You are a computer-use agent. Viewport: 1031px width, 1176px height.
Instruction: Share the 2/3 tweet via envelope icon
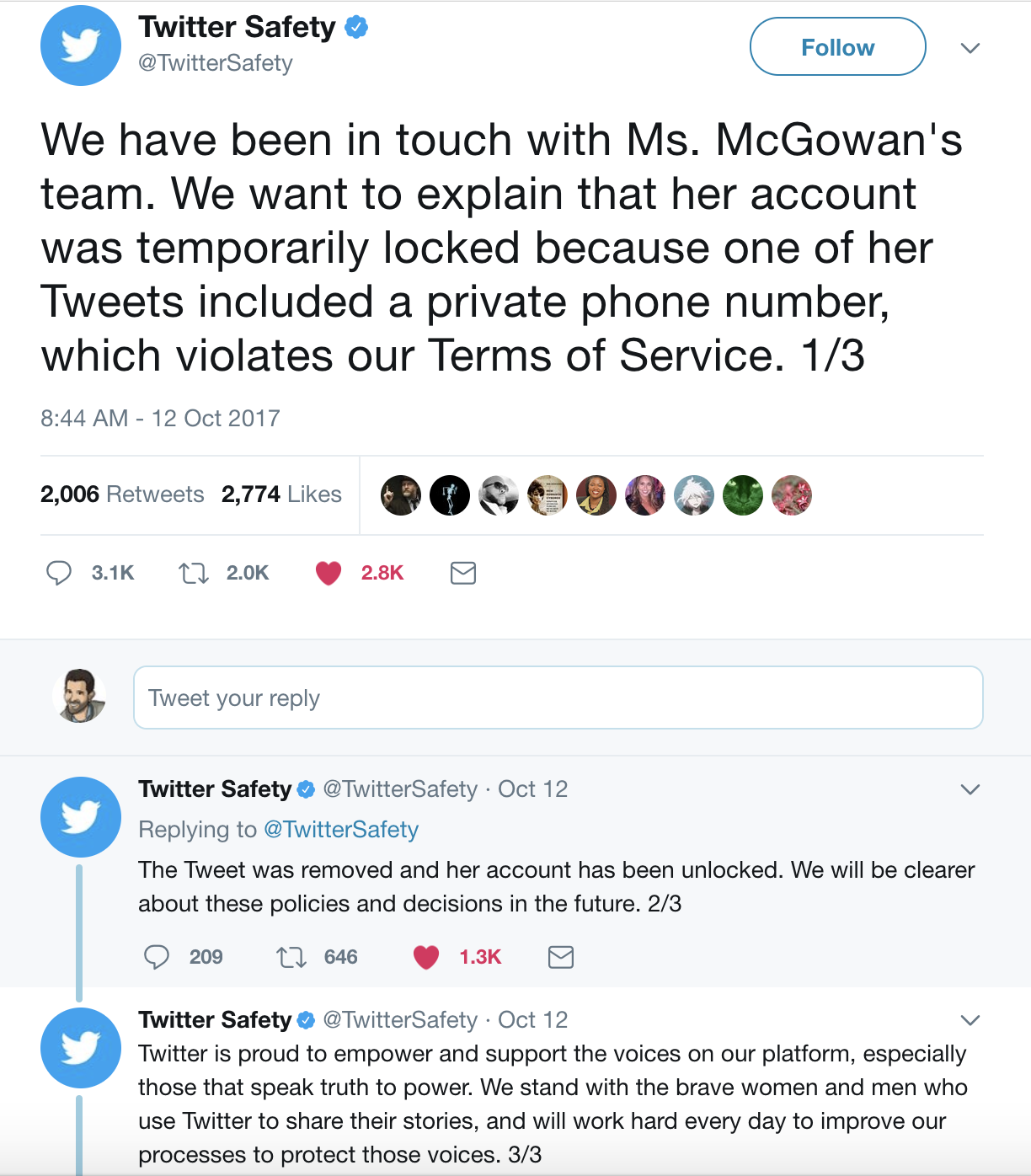[561, 957]
